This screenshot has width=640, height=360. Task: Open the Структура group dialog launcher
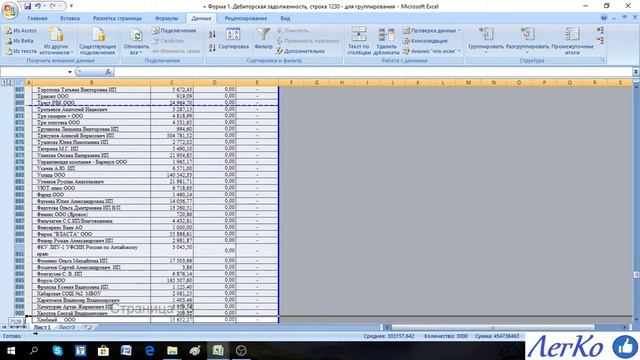[602, 60]
